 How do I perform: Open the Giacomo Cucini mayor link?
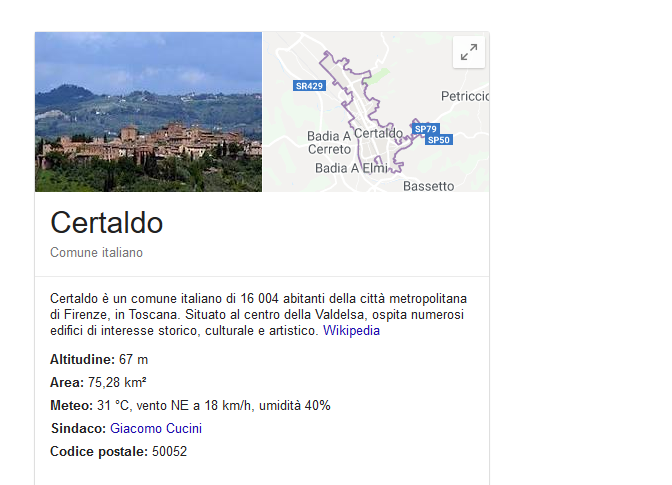156,428
